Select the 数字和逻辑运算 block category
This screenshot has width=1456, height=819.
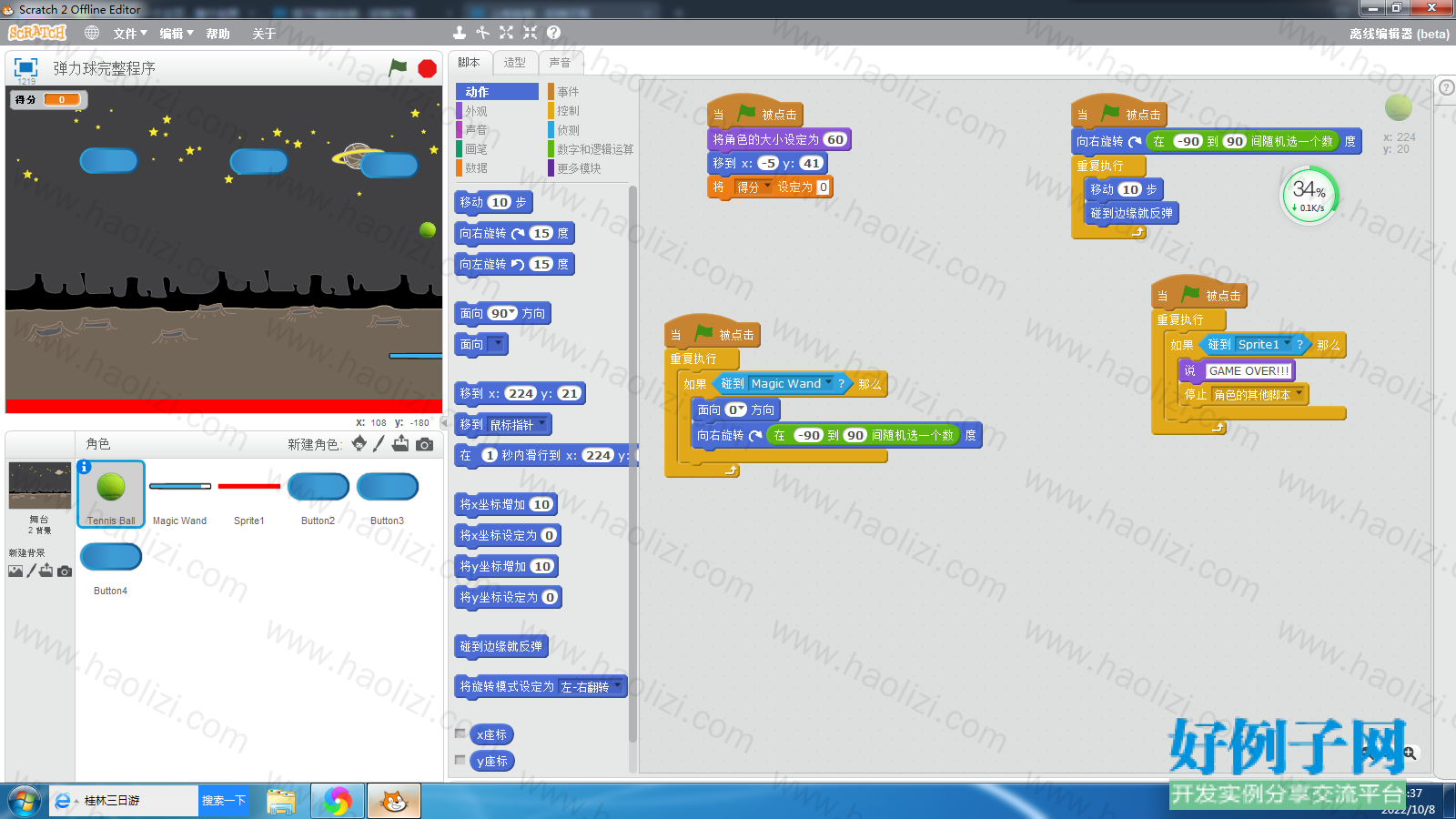tap(591, 149)
